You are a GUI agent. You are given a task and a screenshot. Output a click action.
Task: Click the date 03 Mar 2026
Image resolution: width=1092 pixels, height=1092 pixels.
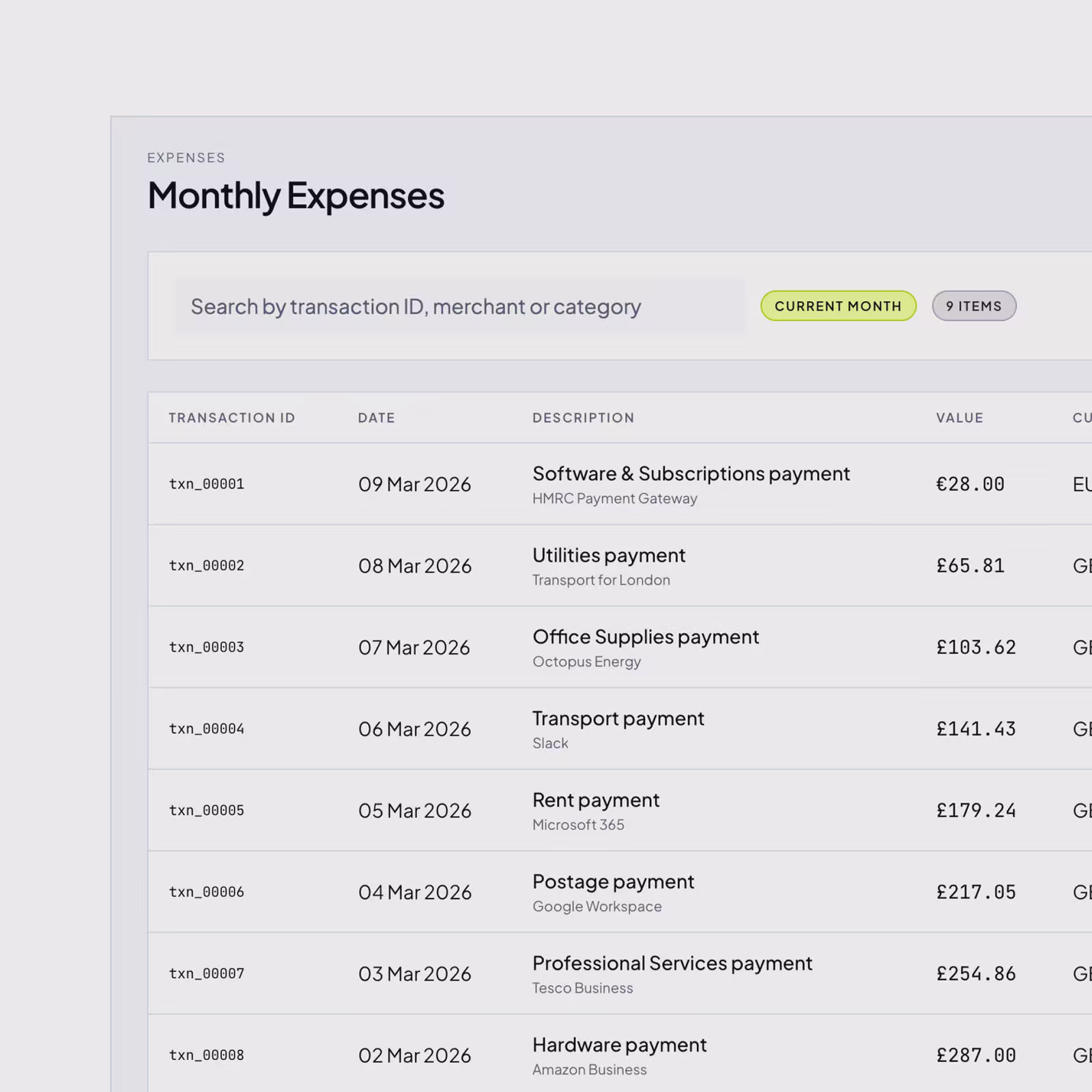tap(415, 974)
